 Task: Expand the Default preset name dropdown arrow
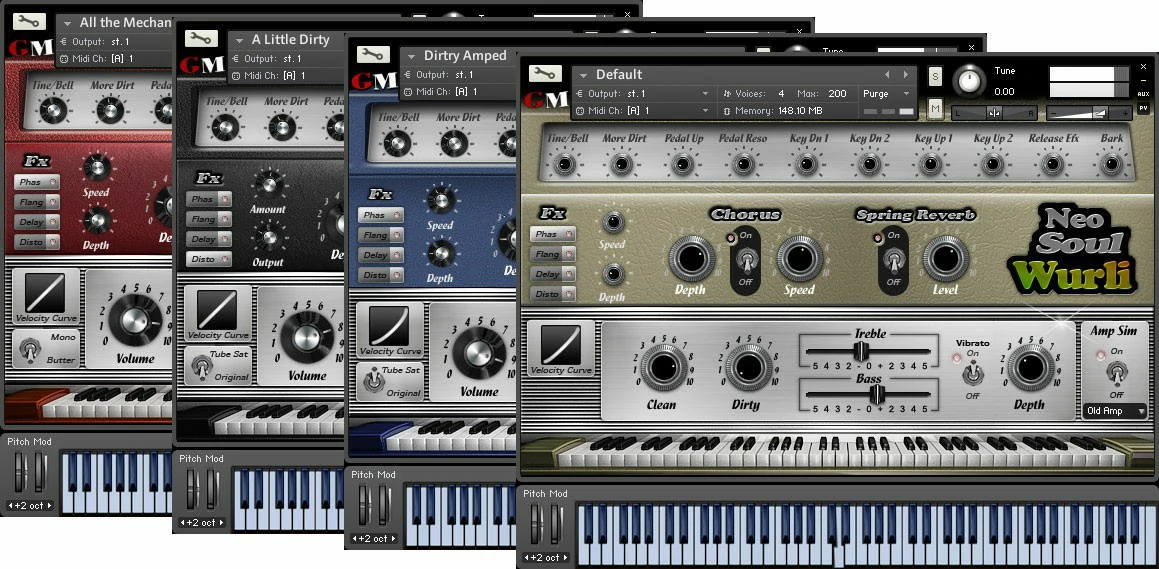(583, 75)
